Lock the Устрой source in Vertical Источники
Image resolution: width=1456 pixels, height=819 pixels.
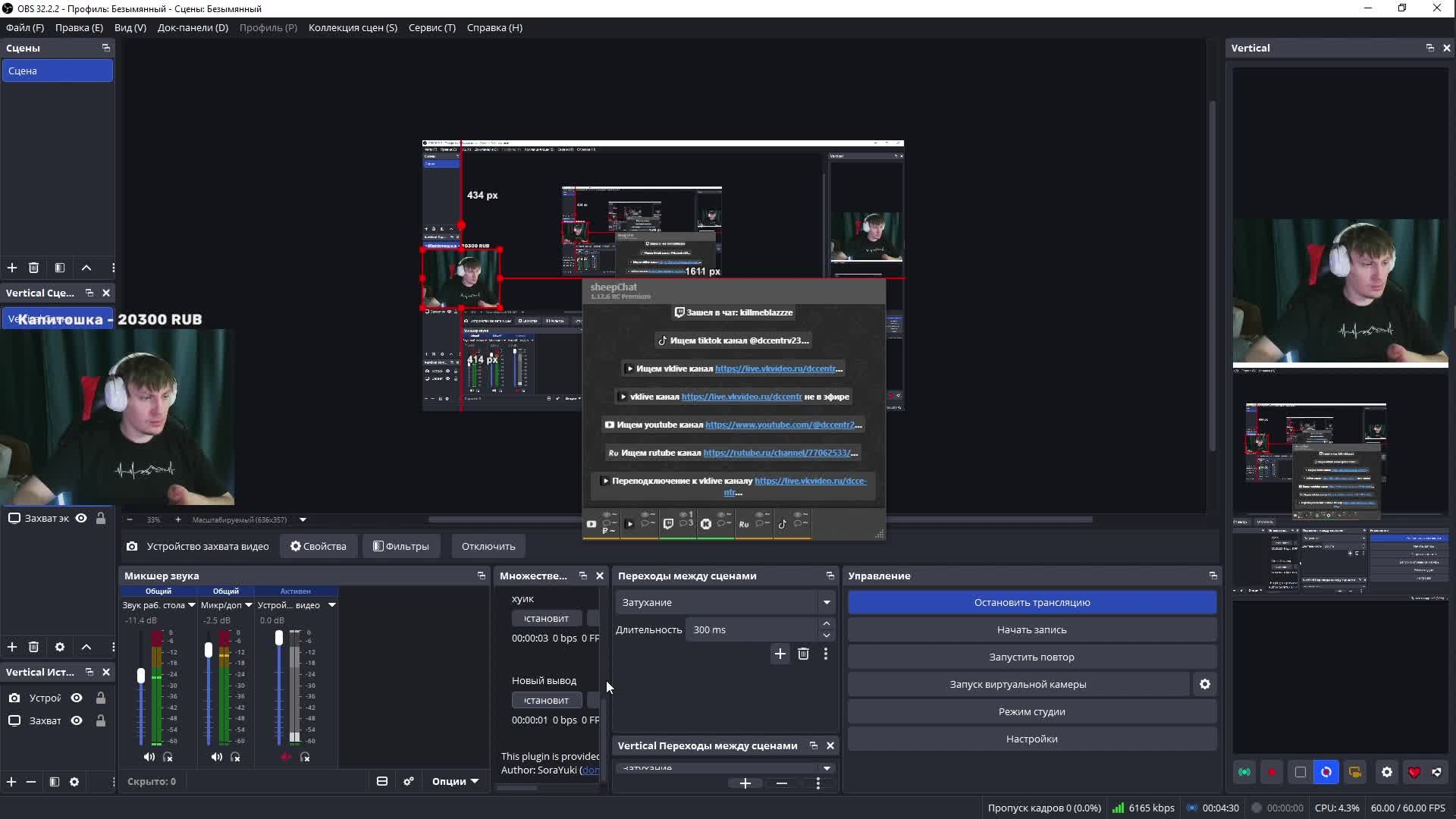100,698
